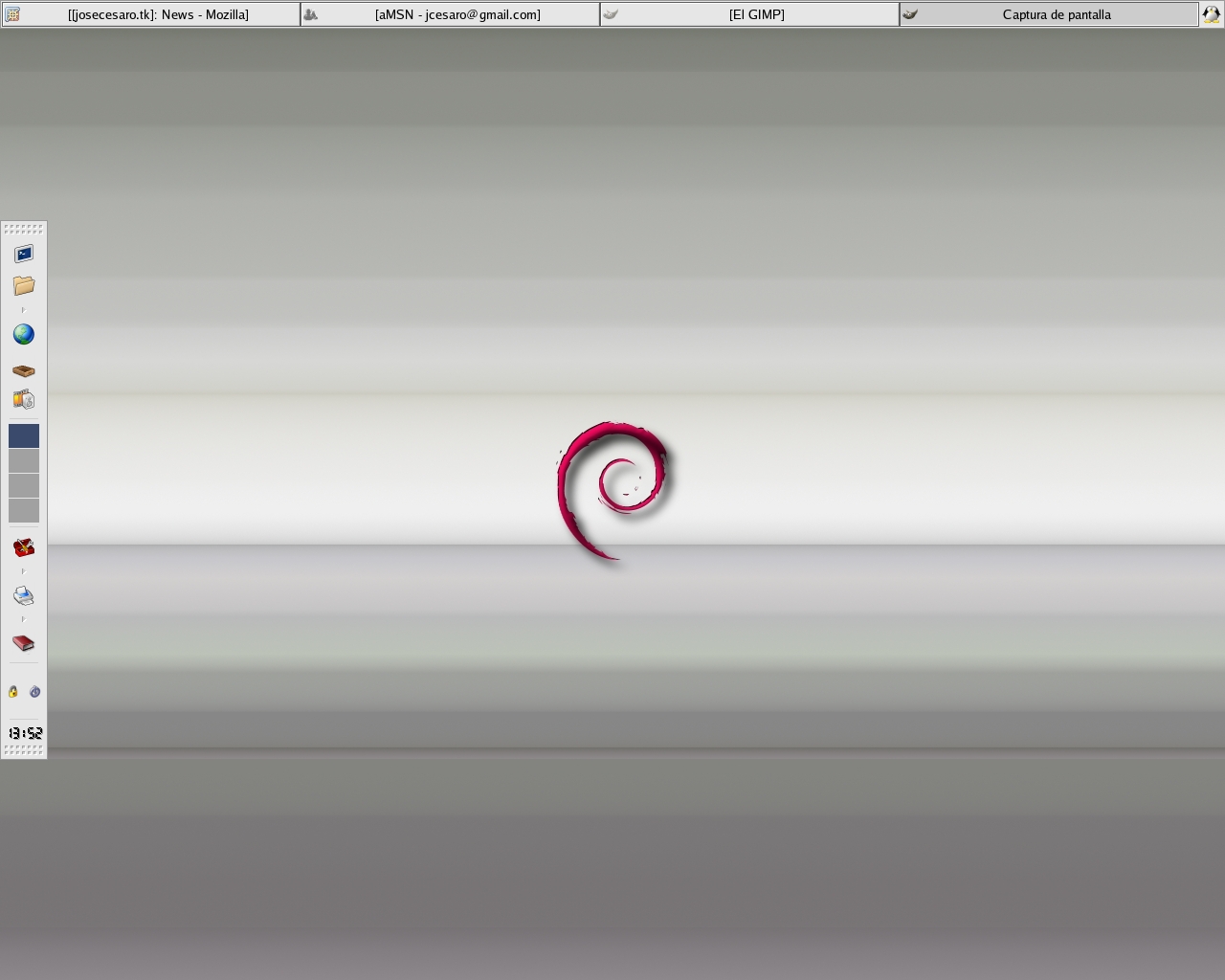Screen dimensions: 1225x980
Task: Grab the bottom handle of the side panel
Action: (24, 751)
